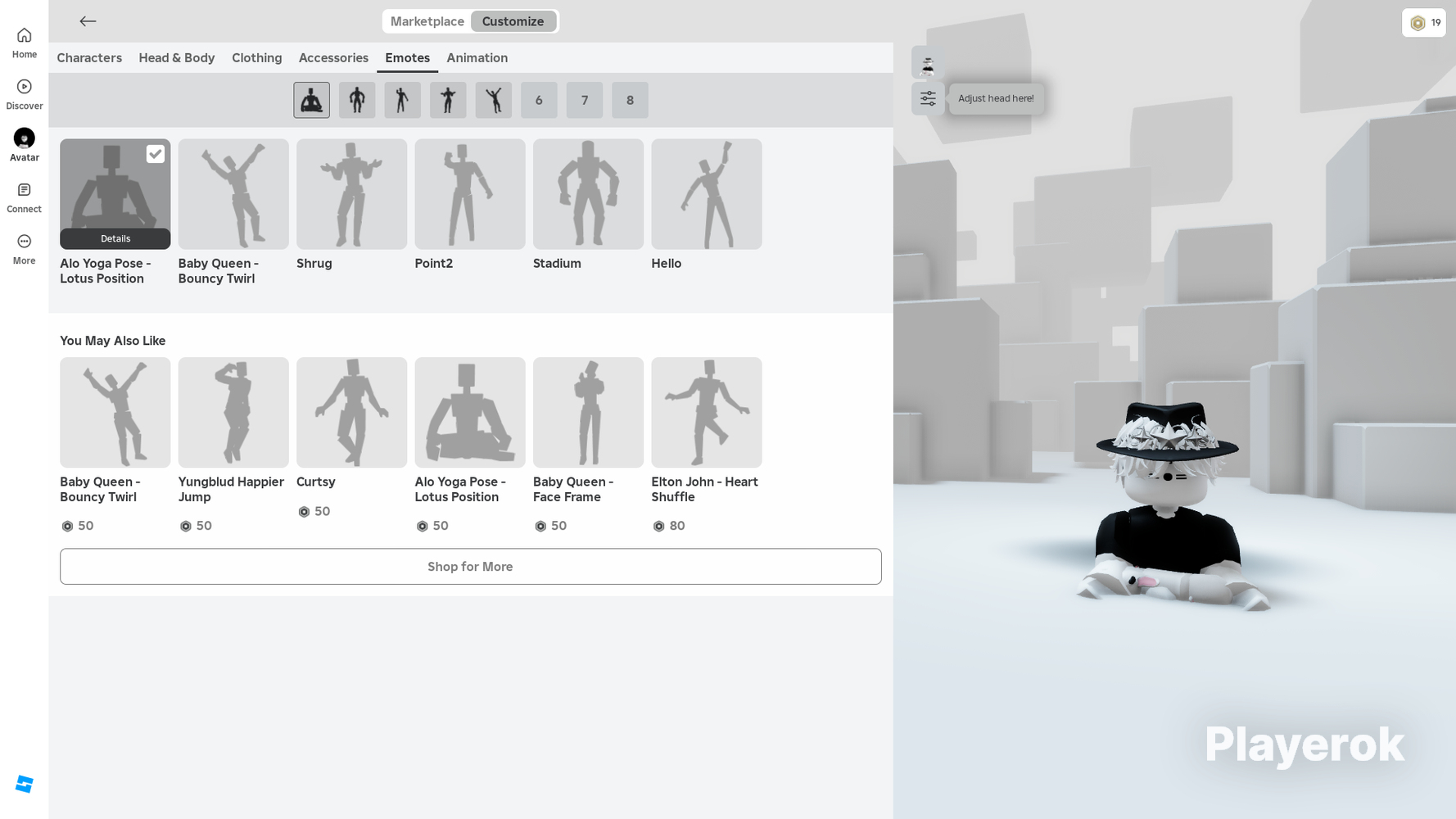View recommended Alo Yoga Pose thumbnail

click(x=470, y=413)
